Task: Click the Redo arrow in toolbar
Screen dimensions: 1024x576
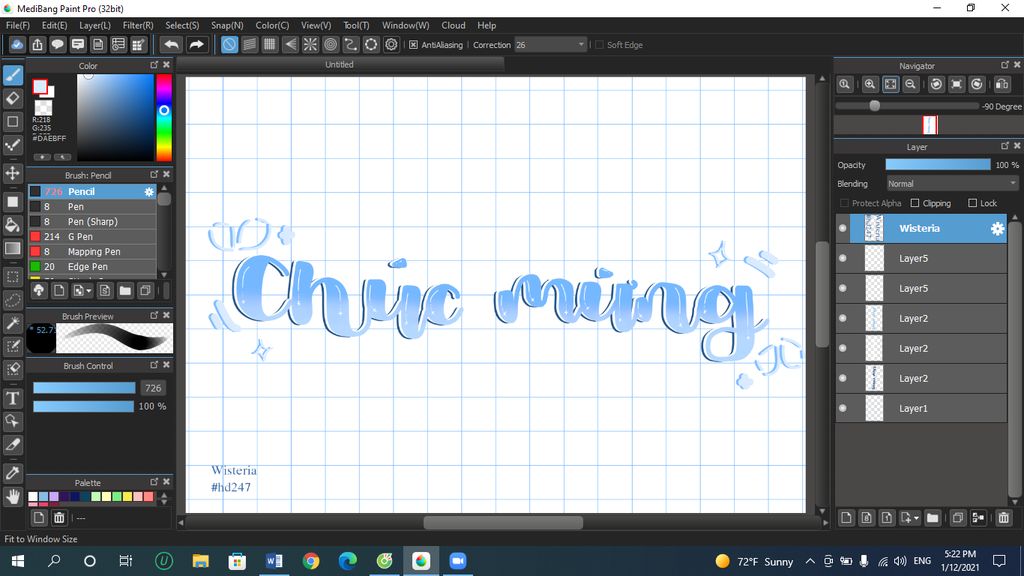Action: [x=196, y=44]
